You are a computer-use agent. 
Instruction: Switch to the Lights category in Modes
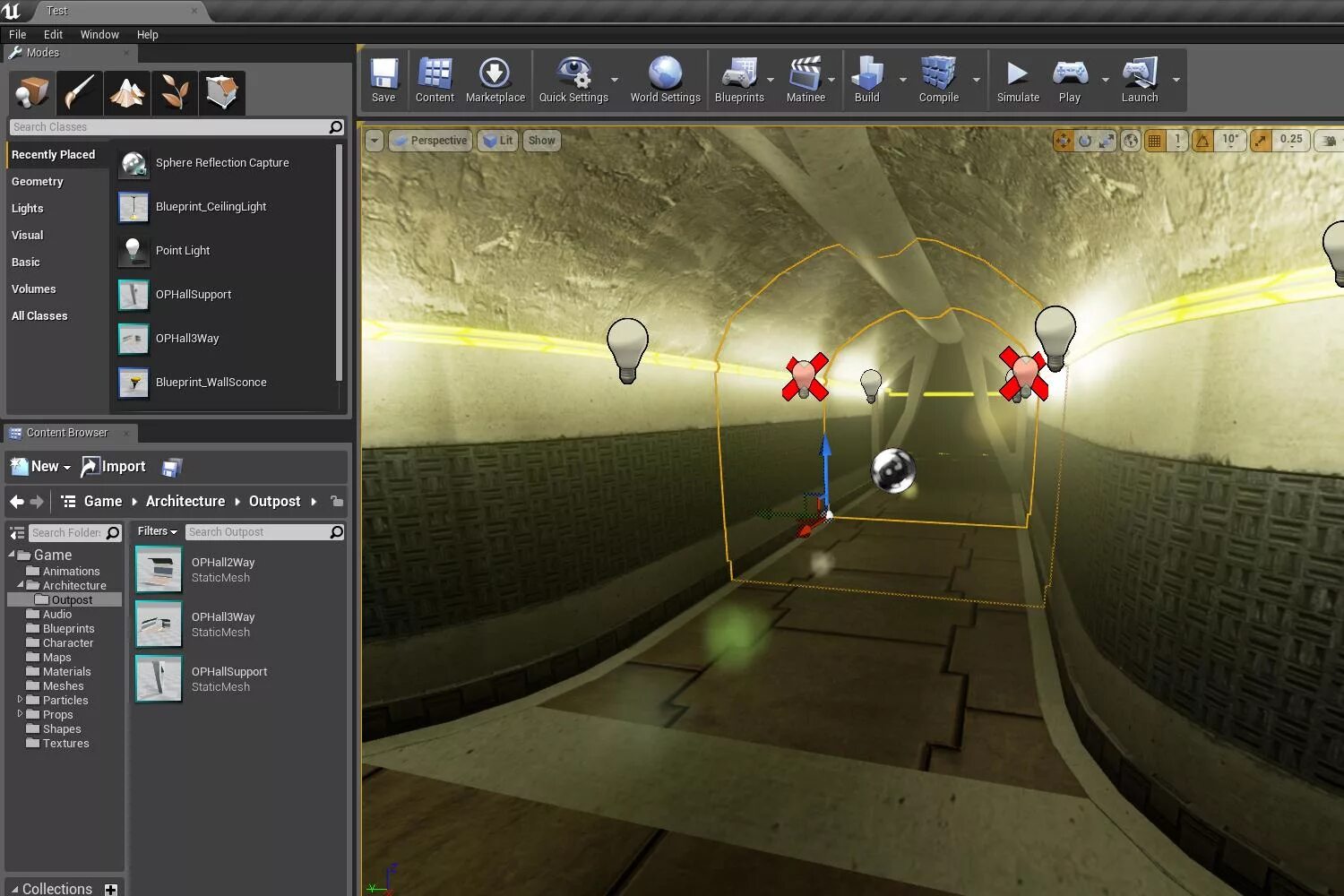tap(27, 208)
